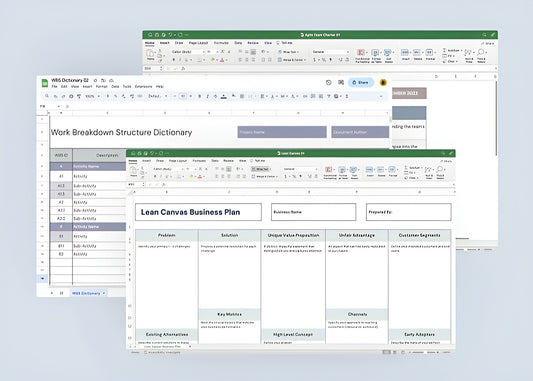Click Sort & Filter in Agile Team Charter window

pos(469,55)
